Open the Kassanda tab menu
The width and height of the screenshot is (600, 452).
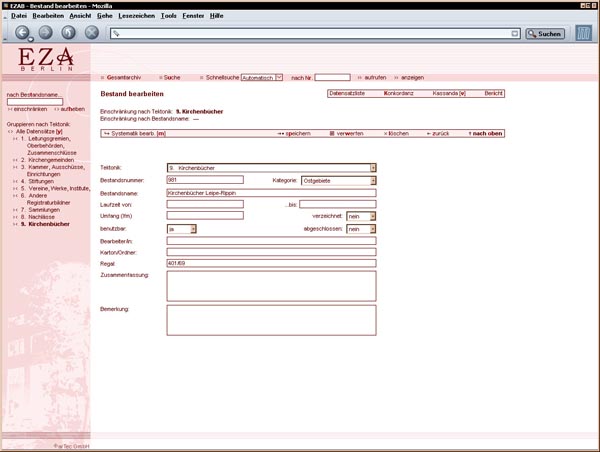pyautogui.click(x=449, y=93)
